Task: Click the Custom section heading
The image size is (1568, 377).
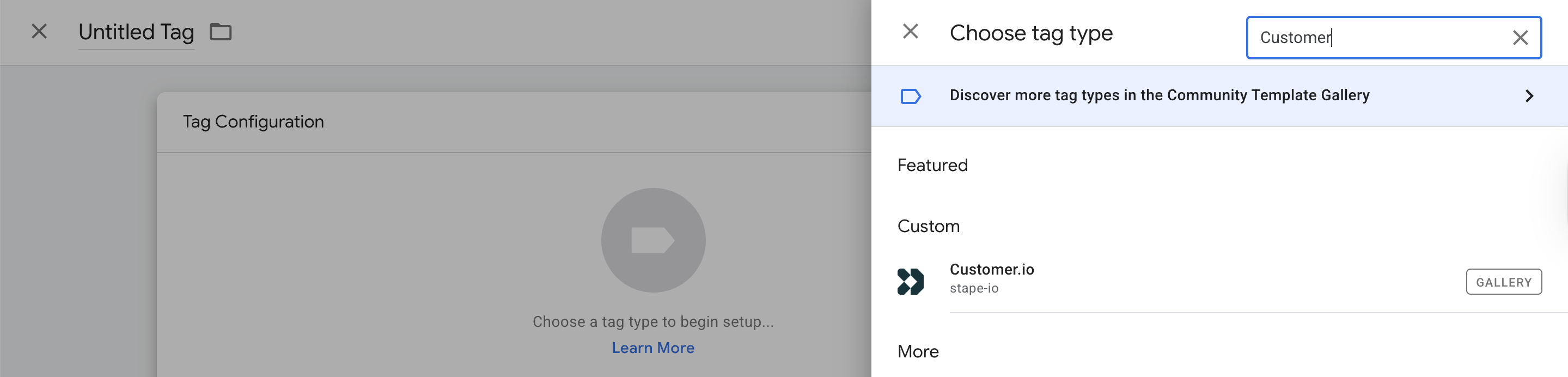Action: click(928, 226)
